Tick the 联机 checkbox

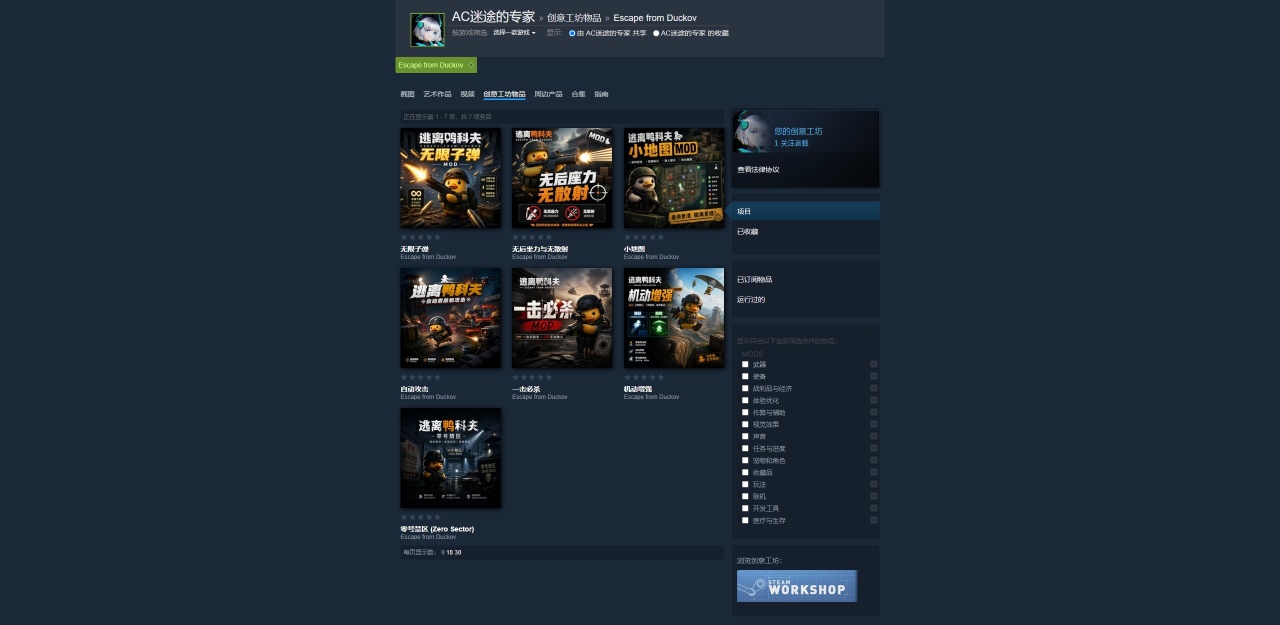point(745,496)
